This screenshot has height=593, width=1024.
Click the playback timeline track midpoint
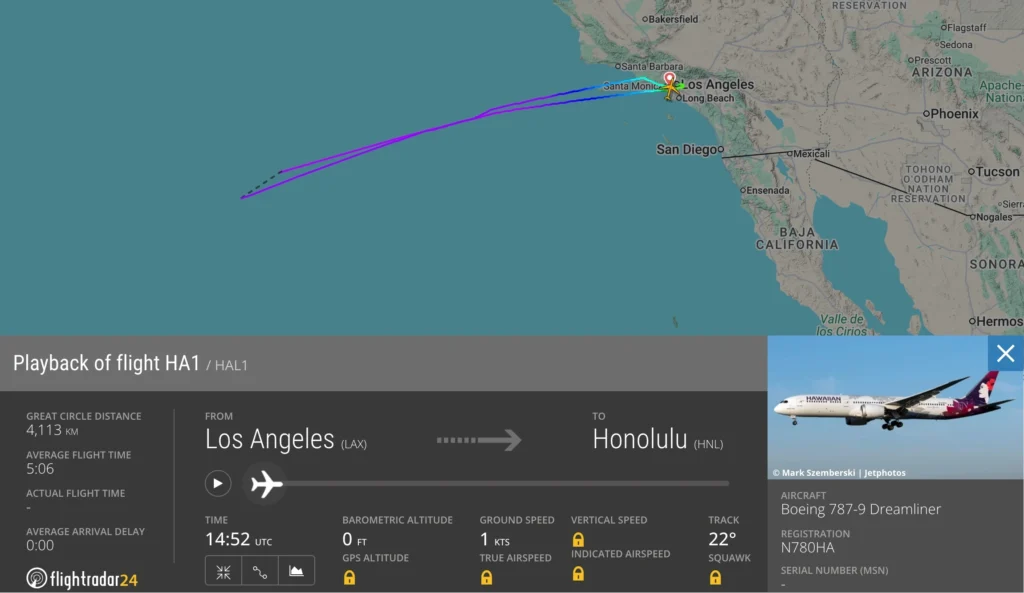[507, 483]
